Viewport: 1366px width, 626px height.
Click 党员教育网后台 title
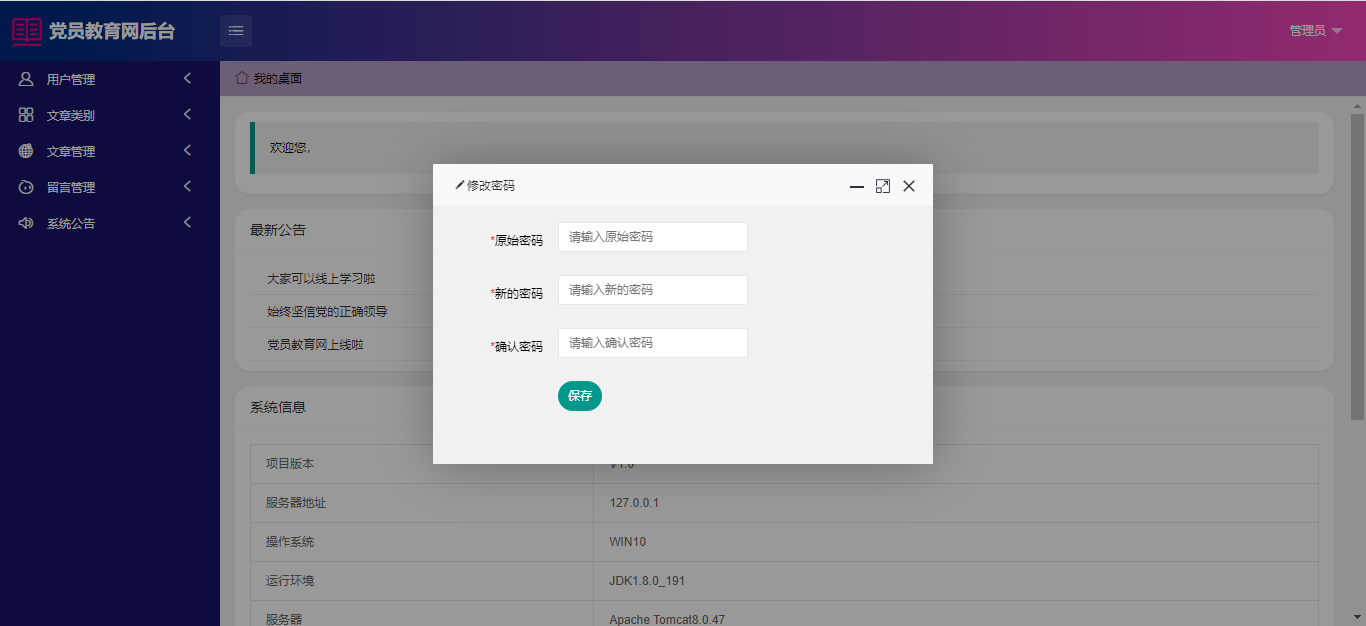(x=112, y=31)
